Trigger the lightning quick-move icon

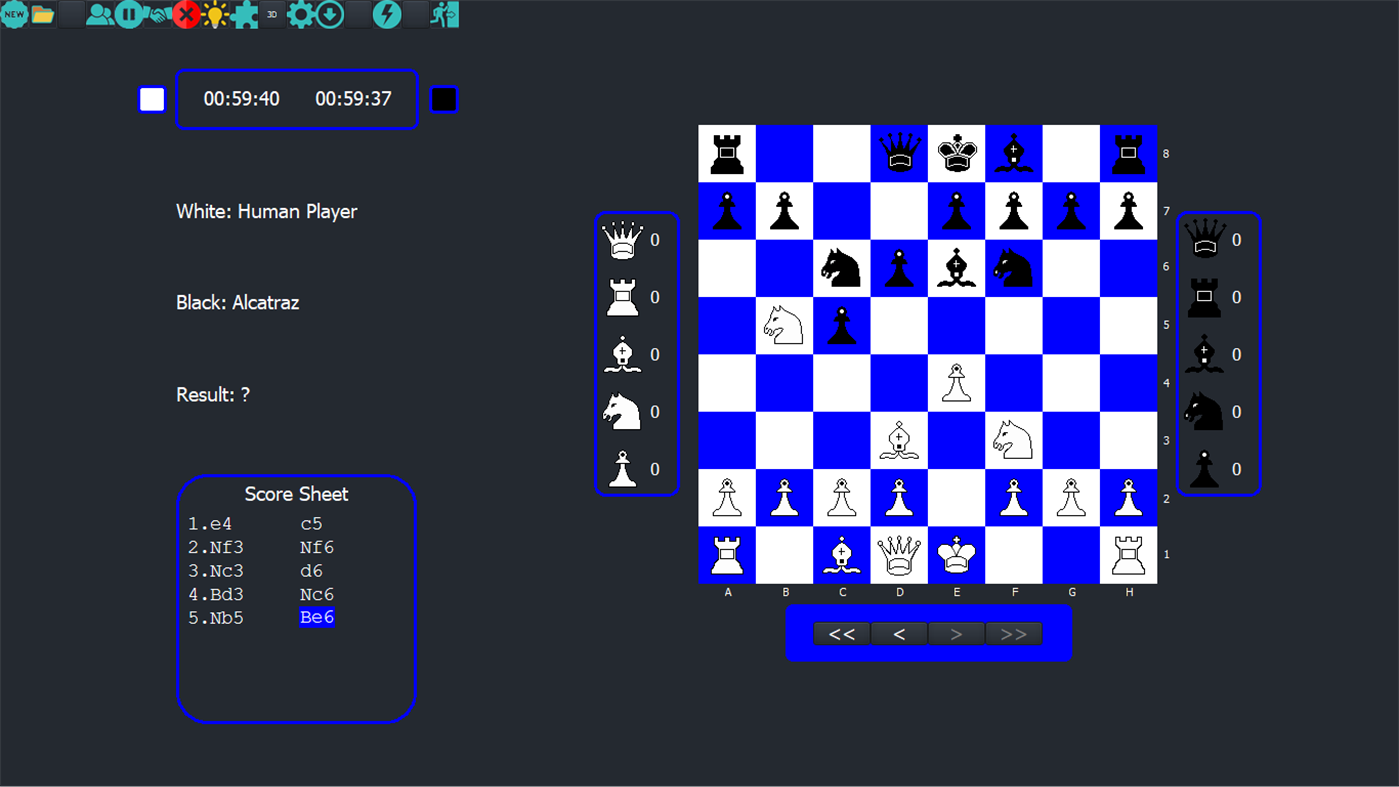pyautogui.click(x=386, y=15)
